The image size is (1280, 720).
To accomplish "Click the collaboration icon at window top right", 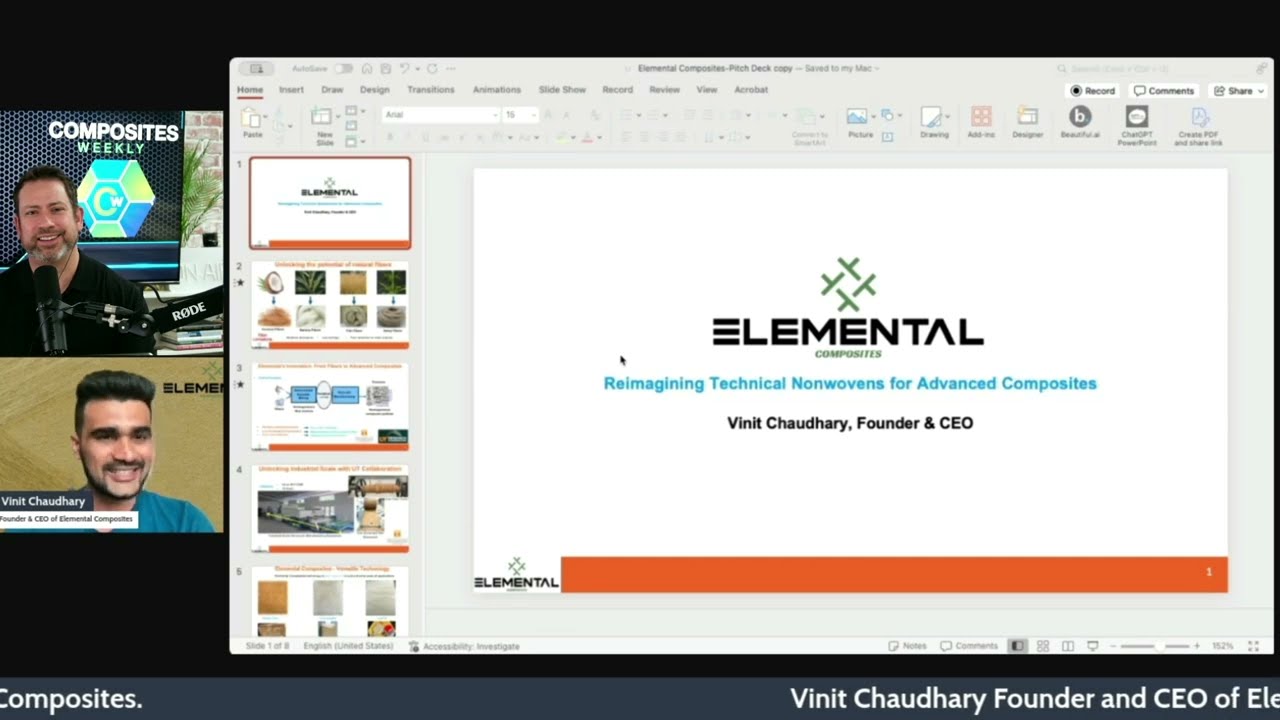I will (x=1262, y=68).
